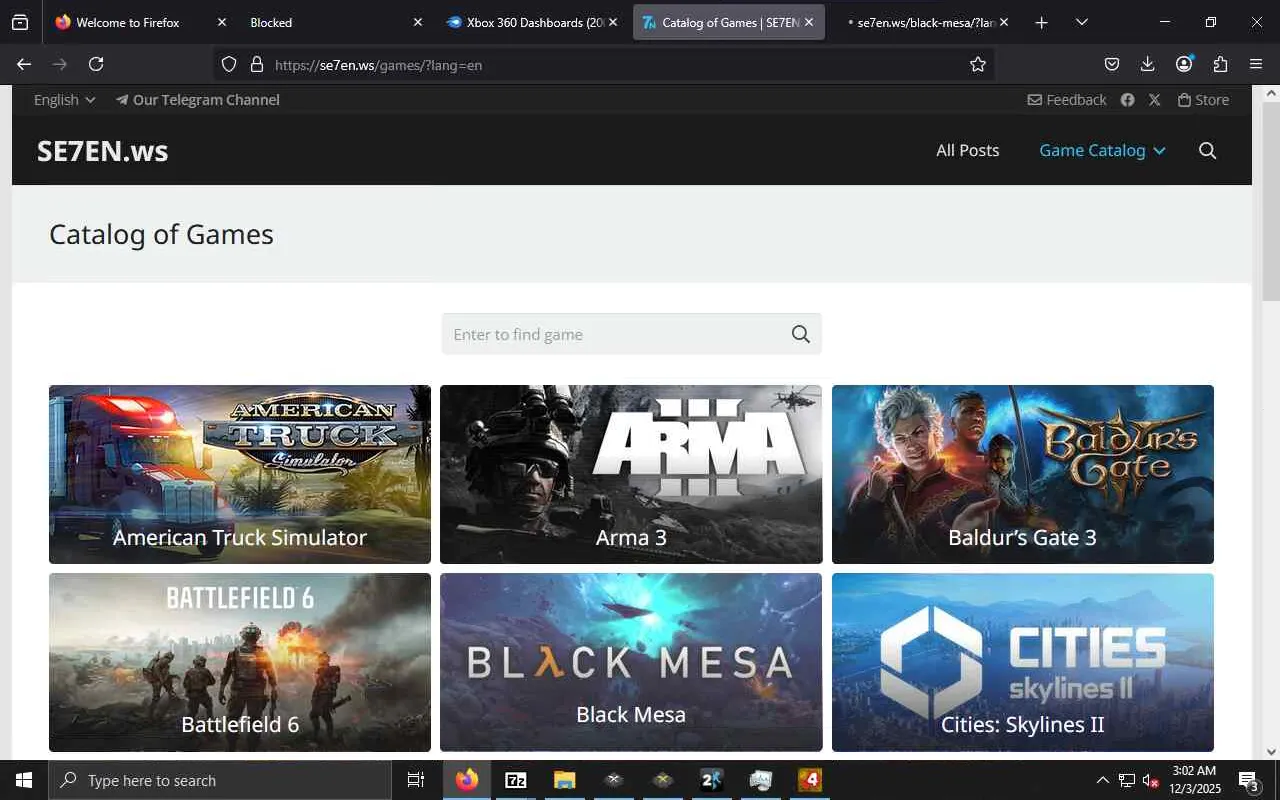Show site info via padlock icon

pyautogui.click(x=256, y=64)
